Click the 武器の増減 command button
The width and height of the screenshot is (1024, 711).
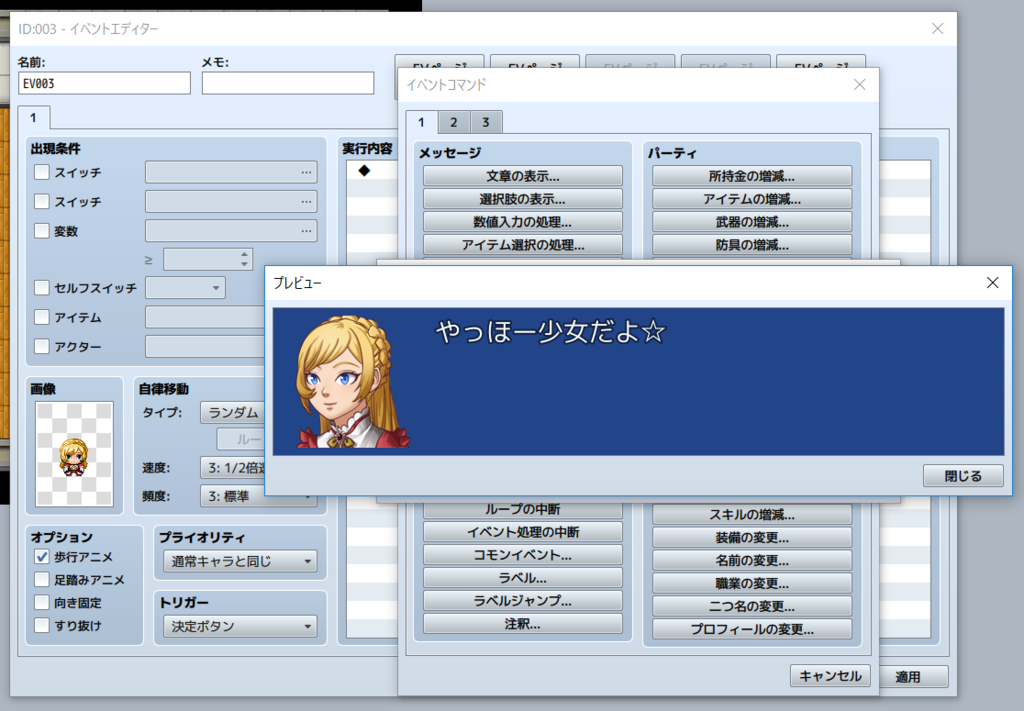pos(752,222)
